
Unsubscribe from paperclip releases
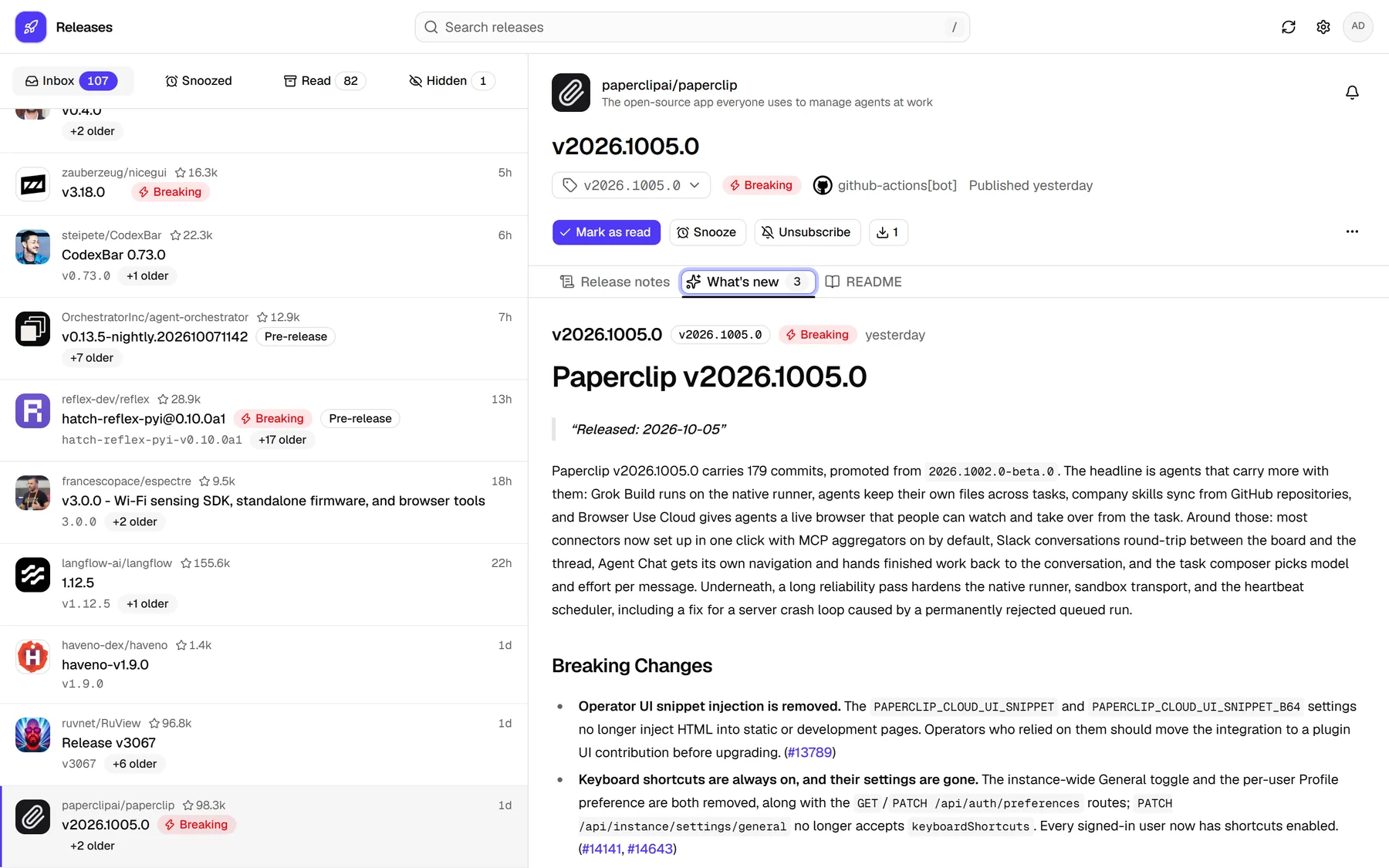coord(807,232)
